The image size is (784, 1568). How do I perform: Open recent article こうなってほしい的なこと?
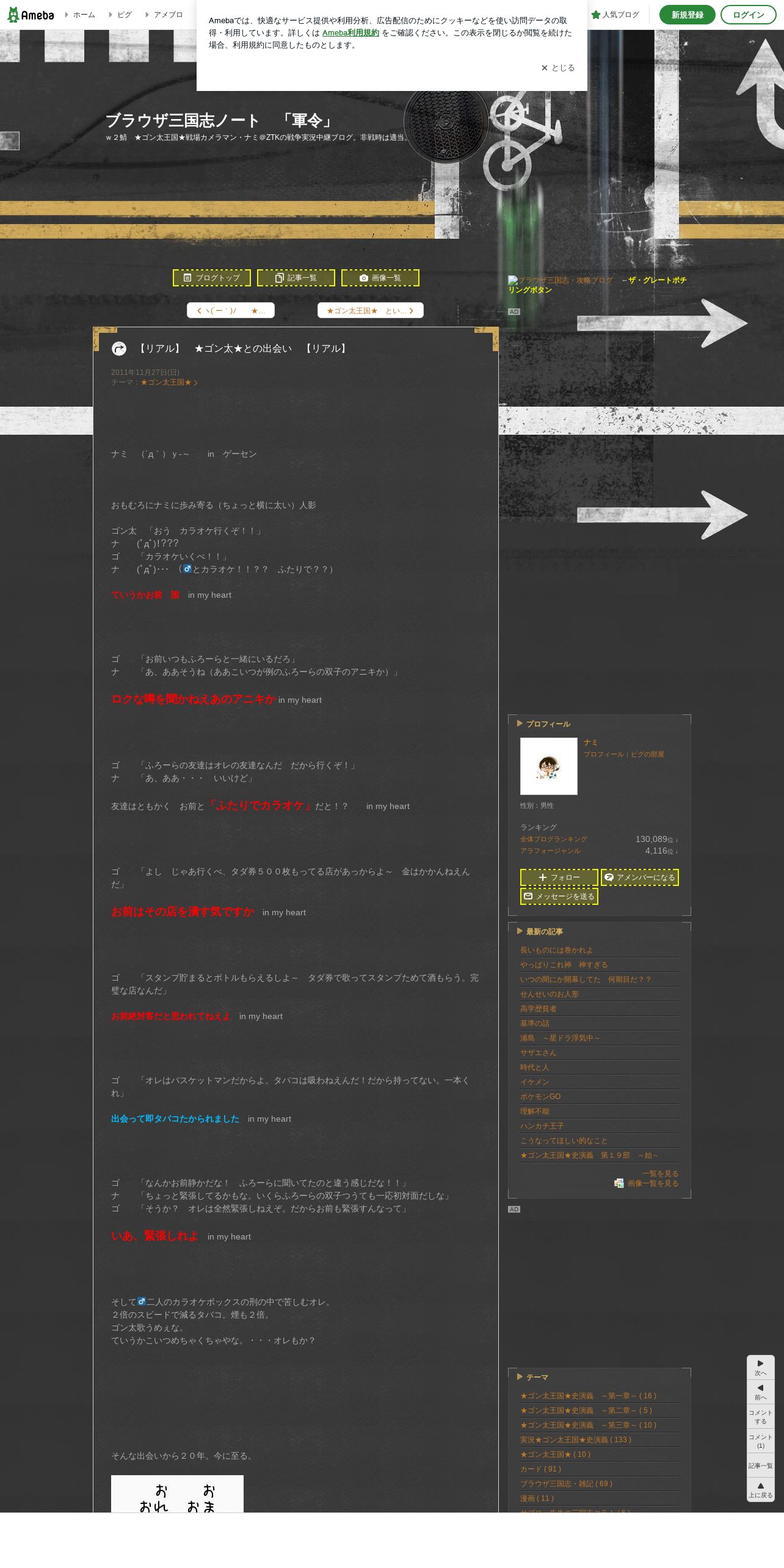[564, 1141]
